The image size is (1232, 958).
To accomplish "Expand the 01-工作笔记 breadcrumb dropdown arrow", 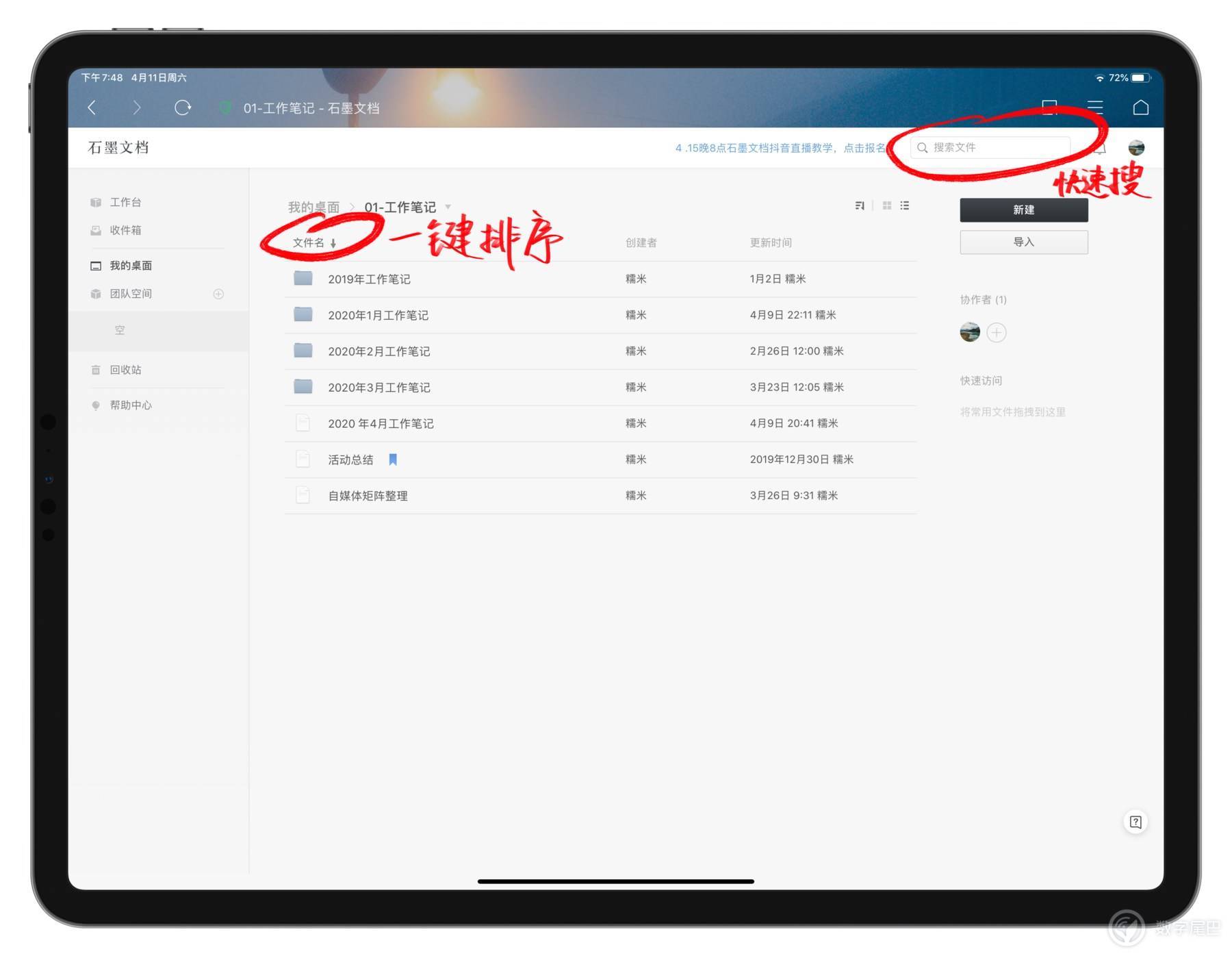I will 448,206.
